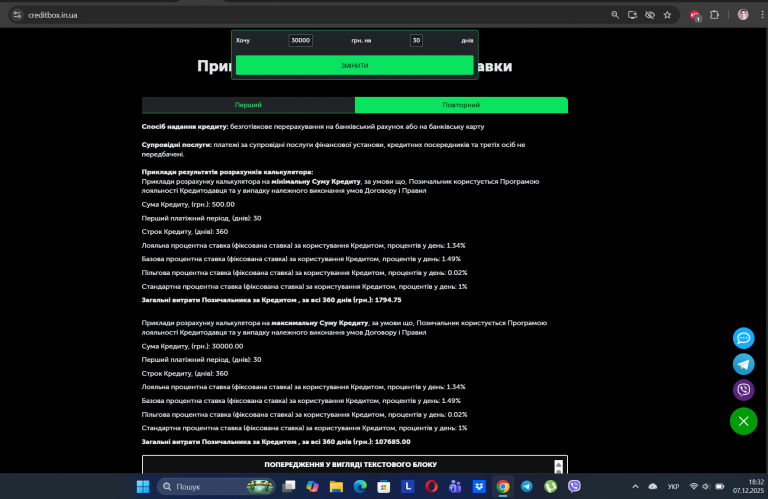Show hidden system tray icons
Viewport: 768px width, 499px height.
coord(635,486)
